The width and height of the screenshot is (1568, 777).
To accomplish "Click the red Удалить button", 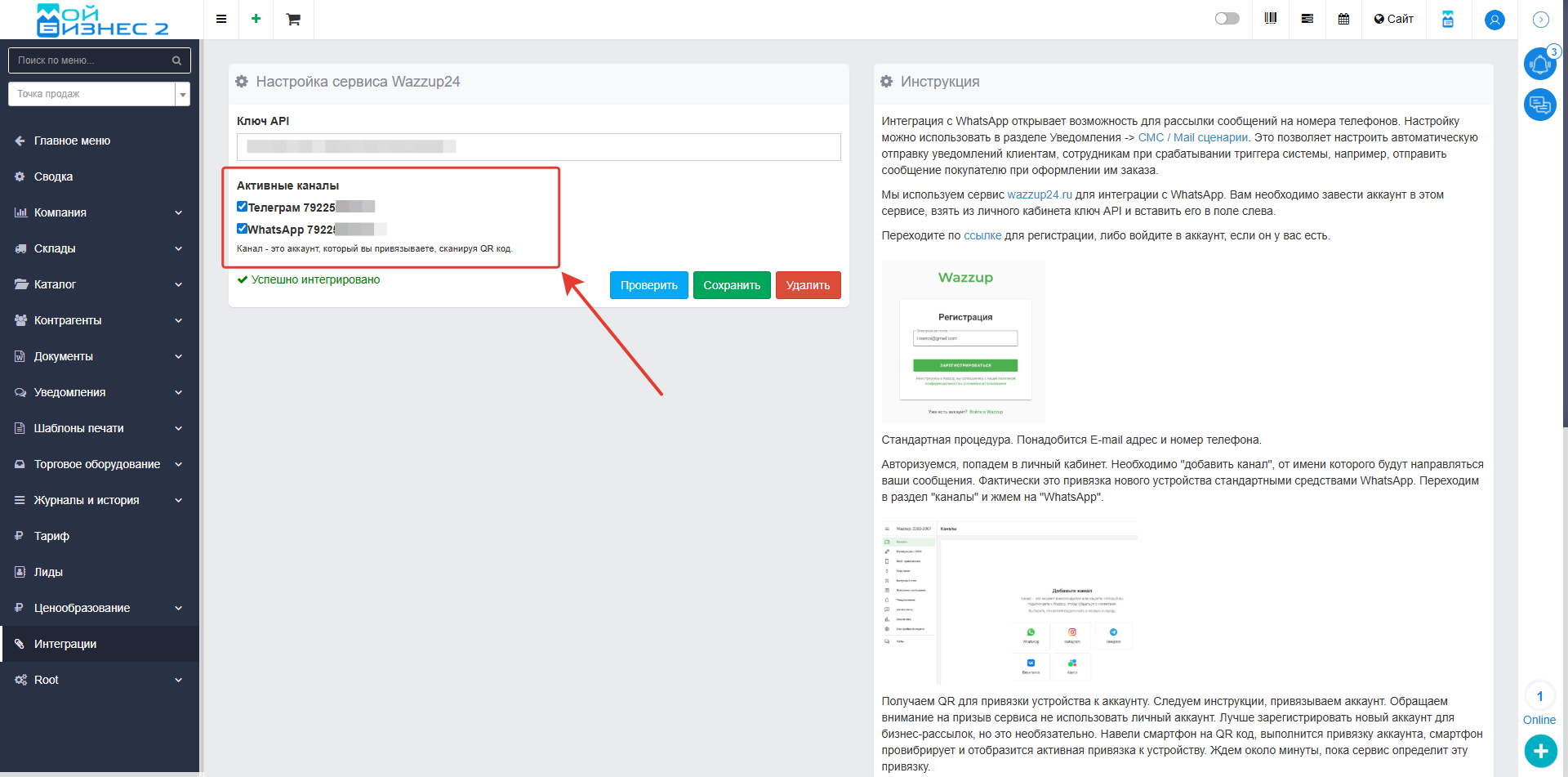I will click(x=808, y=285).
